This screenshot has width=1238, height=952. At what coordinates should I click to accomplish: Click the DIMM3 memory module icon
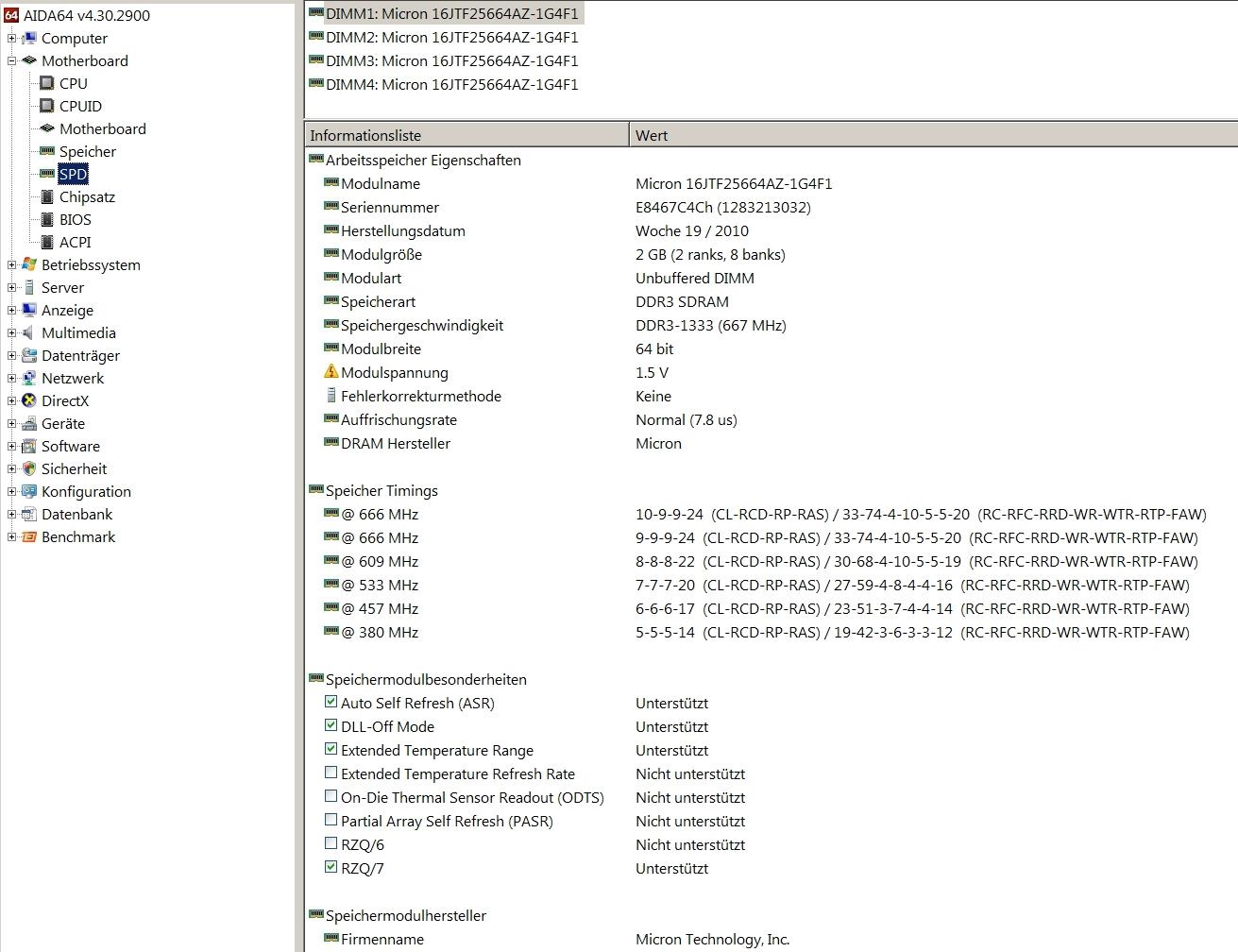pyautogui.click(x=316, y=59)
